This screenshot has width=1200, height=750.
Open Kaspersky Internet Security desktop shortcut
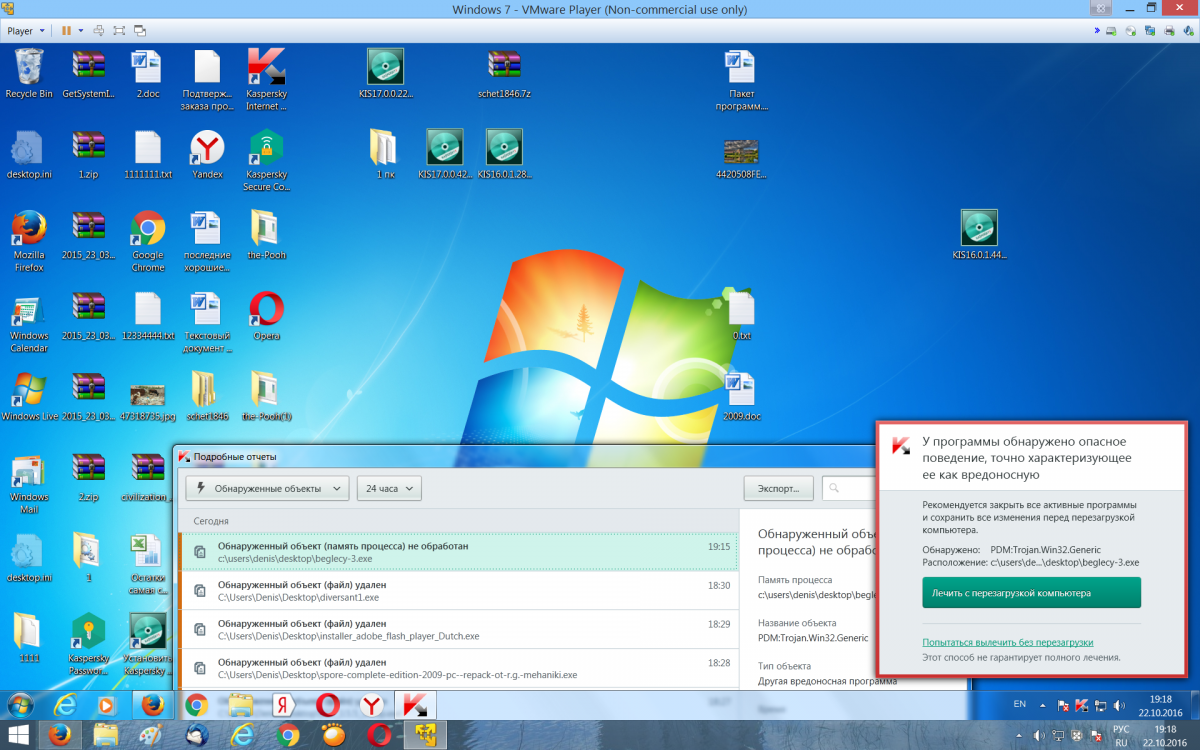(x=266, y=79)
